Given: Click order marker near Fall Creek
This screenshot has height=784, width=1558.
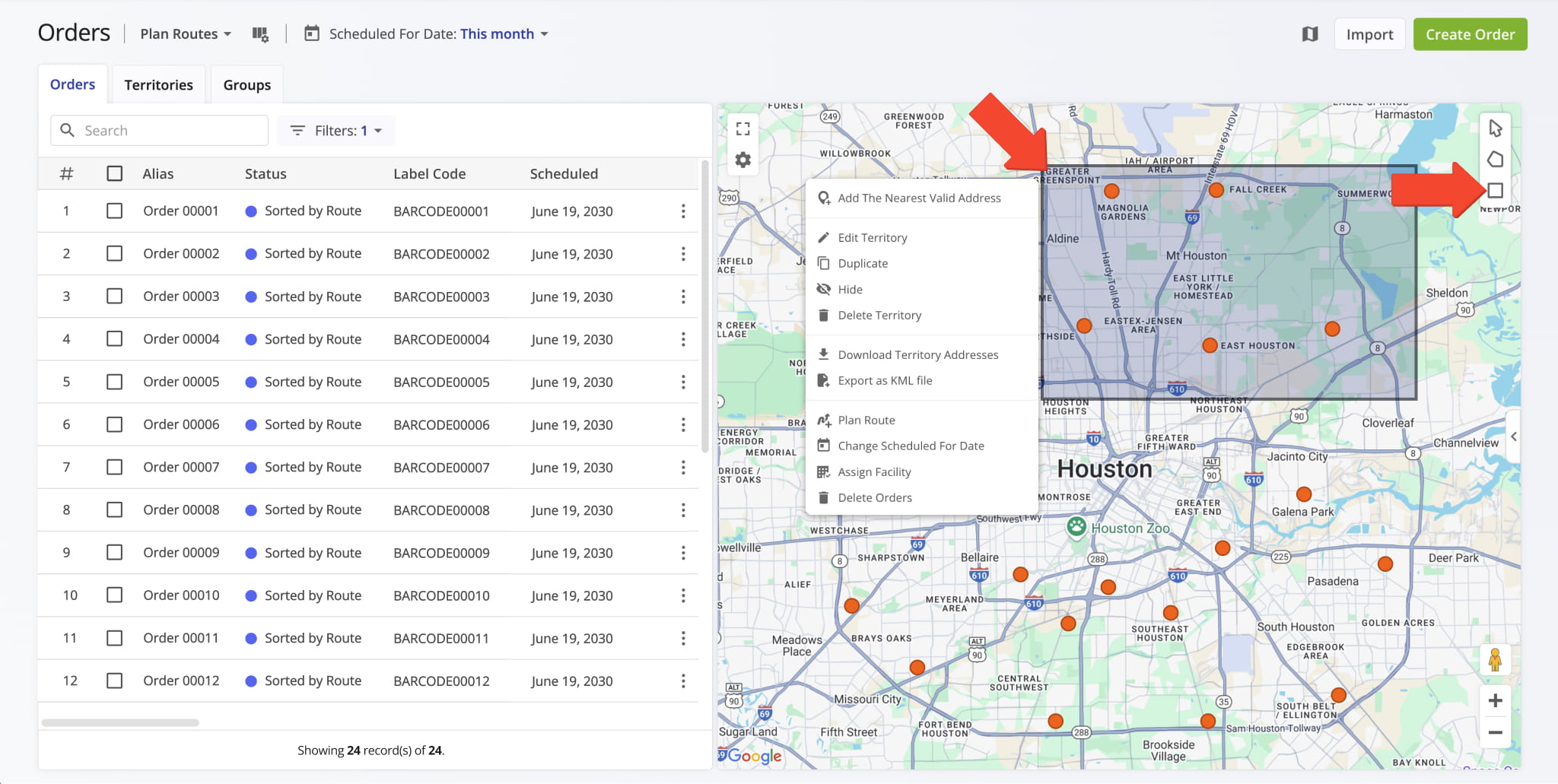Looking at the screenshot, I should [1216, 190].
